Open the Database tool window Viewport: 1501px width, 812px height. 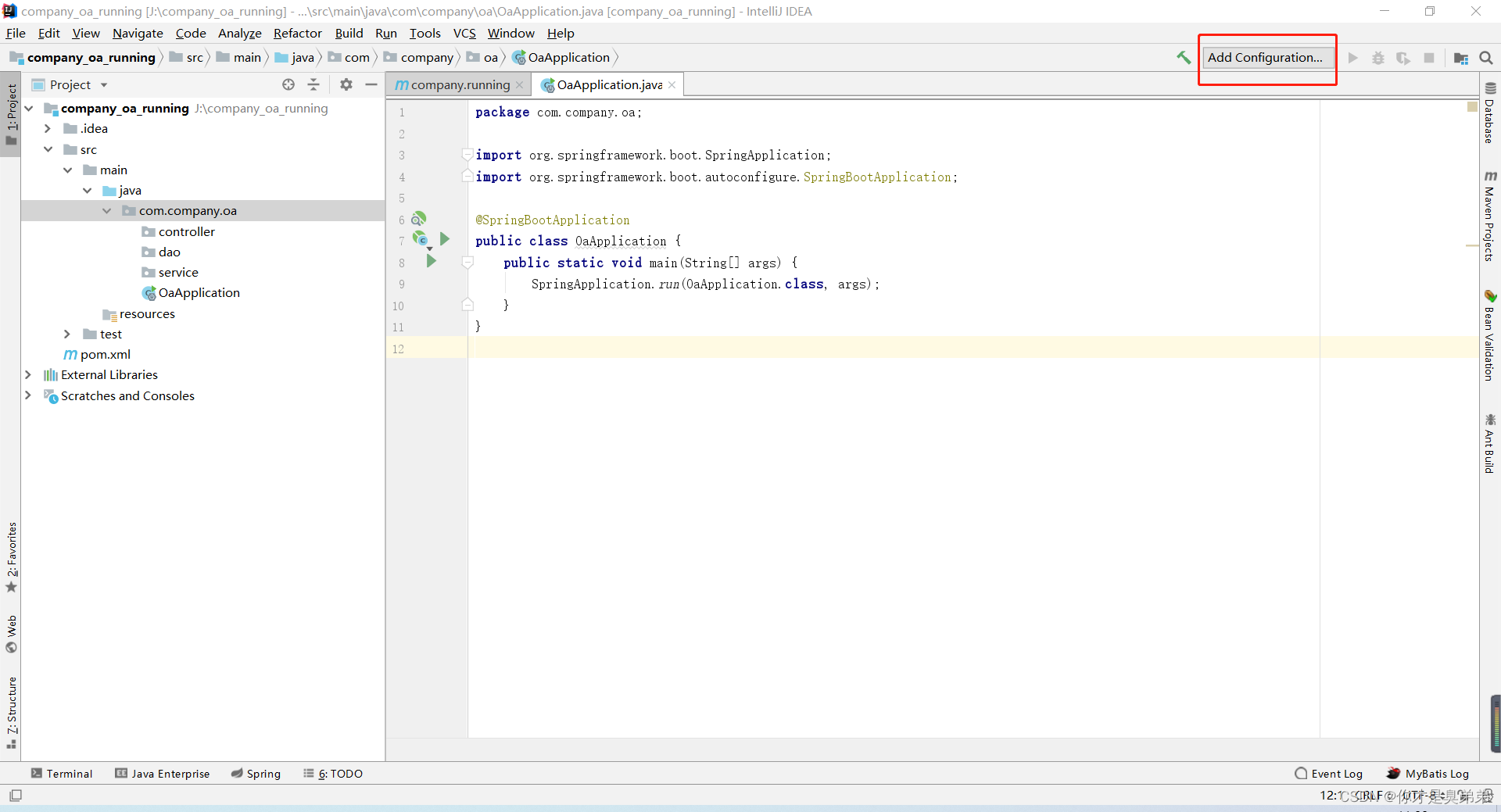[x=1490, y=113]
